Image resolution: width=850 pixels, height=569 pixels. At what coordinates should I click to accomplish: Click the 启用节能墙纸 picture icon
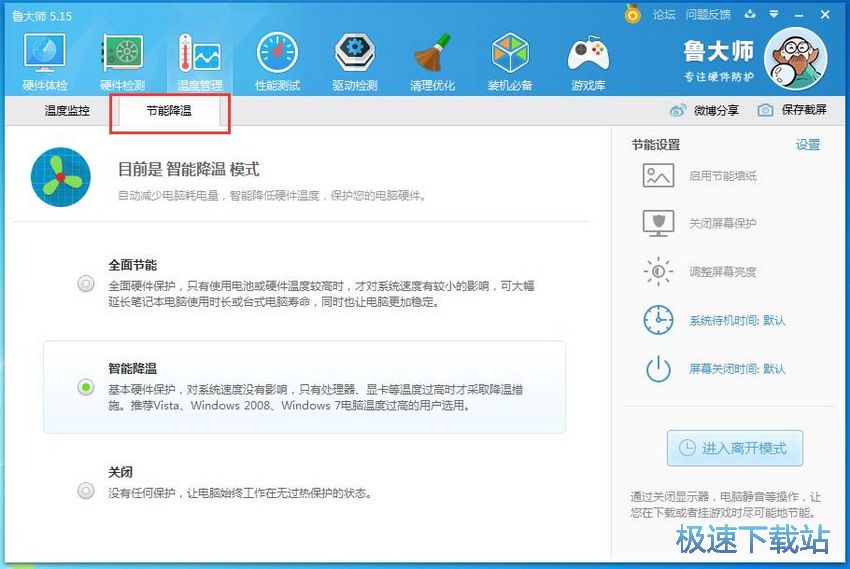[658, 176]
